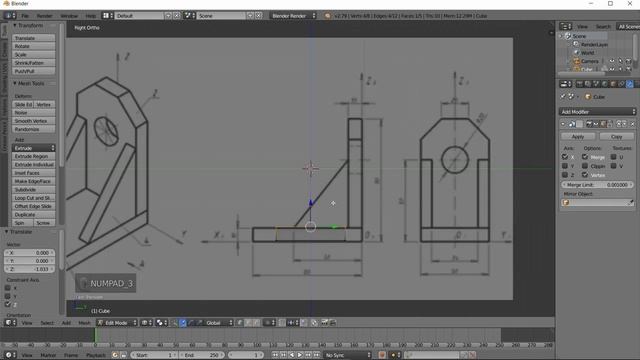Image resolution: width=640 pixels, height=360 pixels.
Task: Open the info editor type selector icon
Action: tap(10, 16)
